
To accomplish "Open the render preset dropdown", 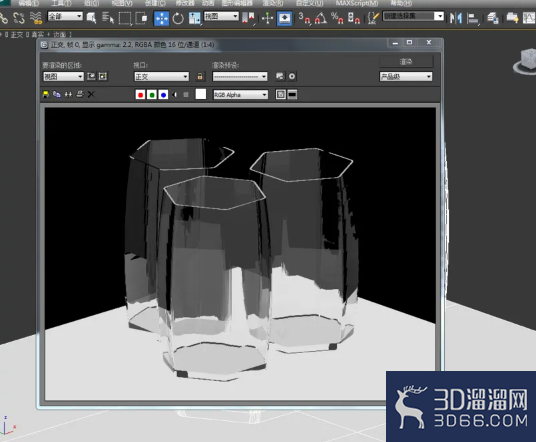I will click(240, 76).
